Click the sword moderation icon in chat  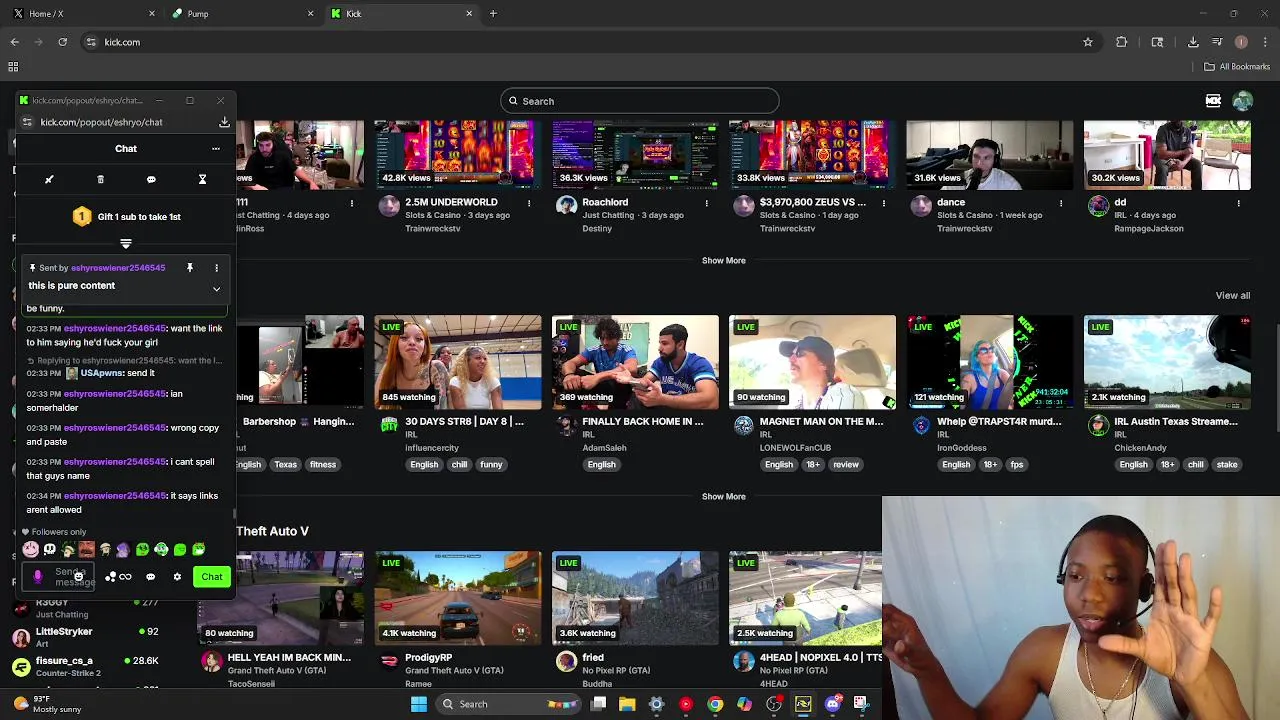point(49,179)
